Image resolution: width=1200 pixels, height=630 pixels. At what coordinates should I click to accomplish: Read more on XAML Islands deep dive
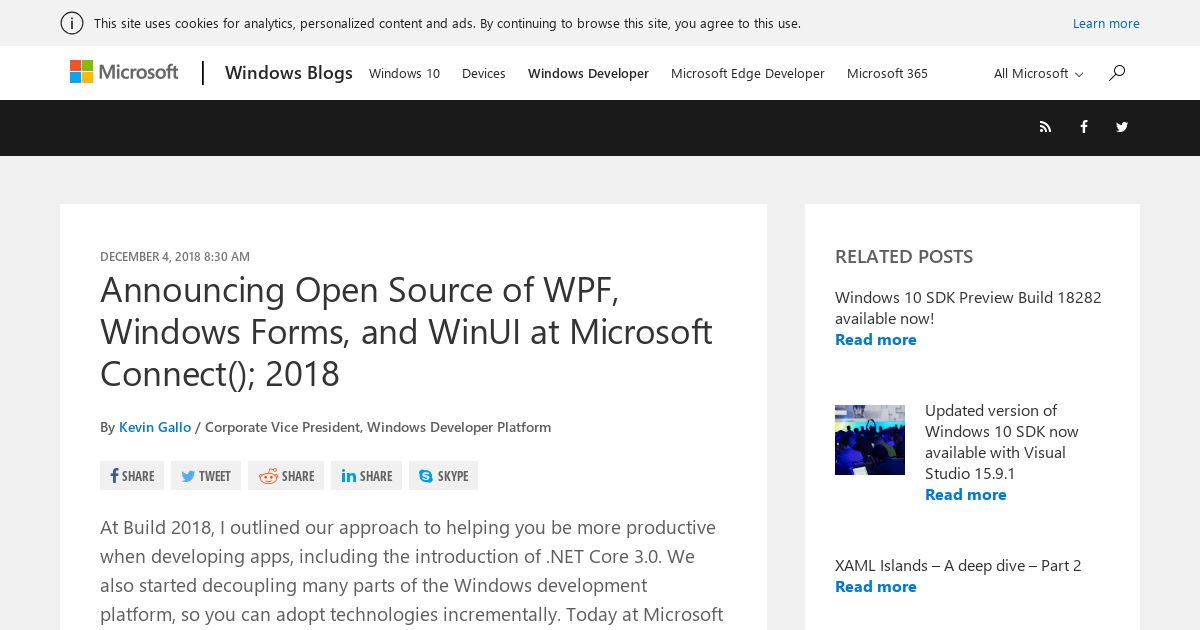click(x=876, y=586)
